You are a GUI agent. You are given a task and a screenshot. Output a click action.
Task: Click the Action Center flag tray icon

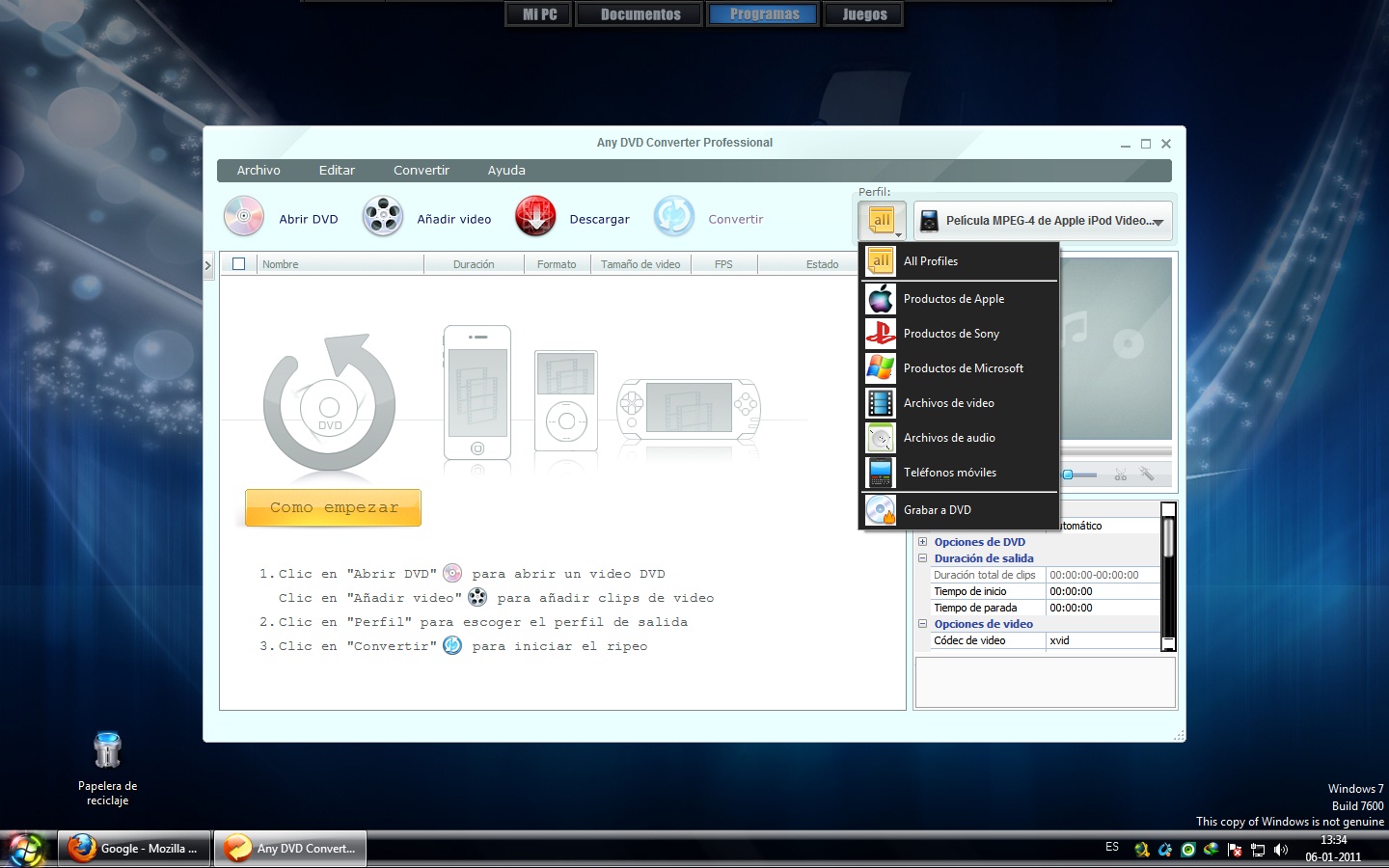point(1235,850)
